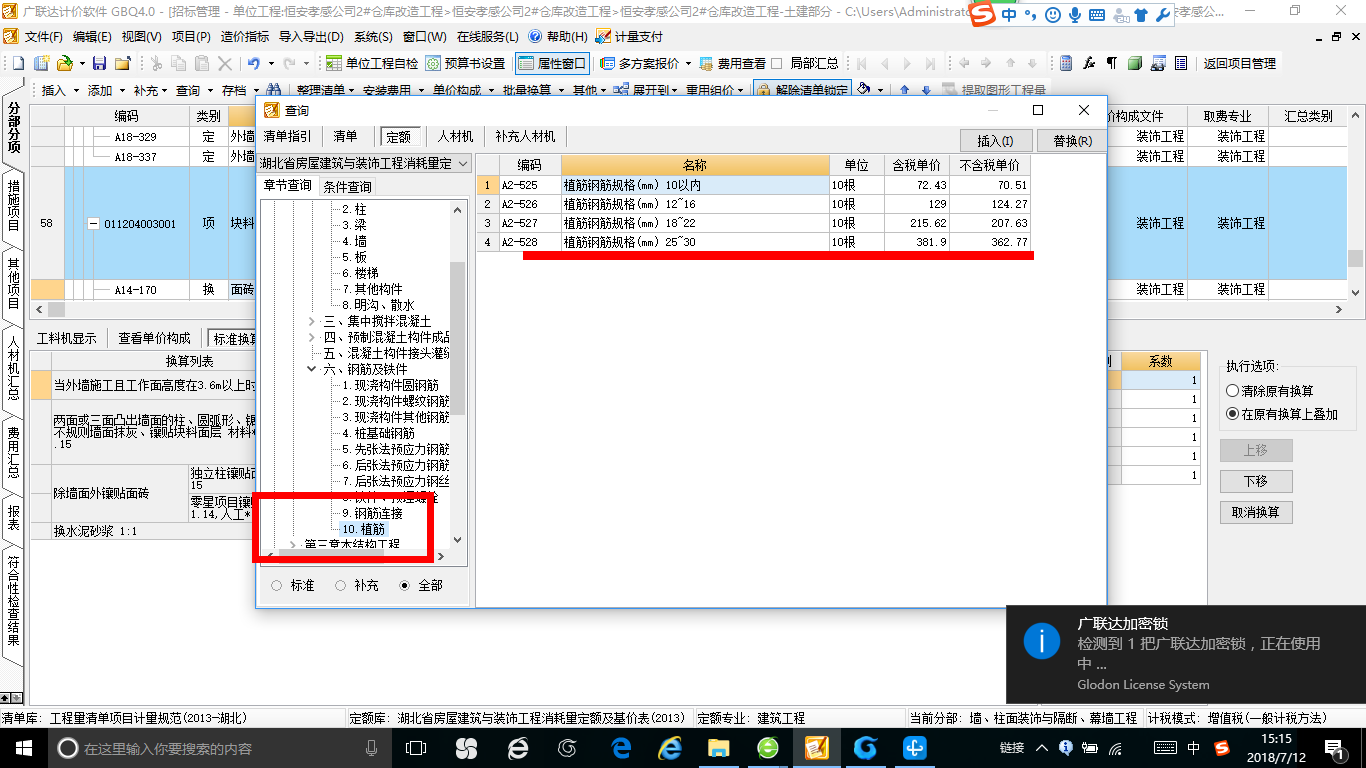Open 费用查看 fee view

tap(732, 63)
